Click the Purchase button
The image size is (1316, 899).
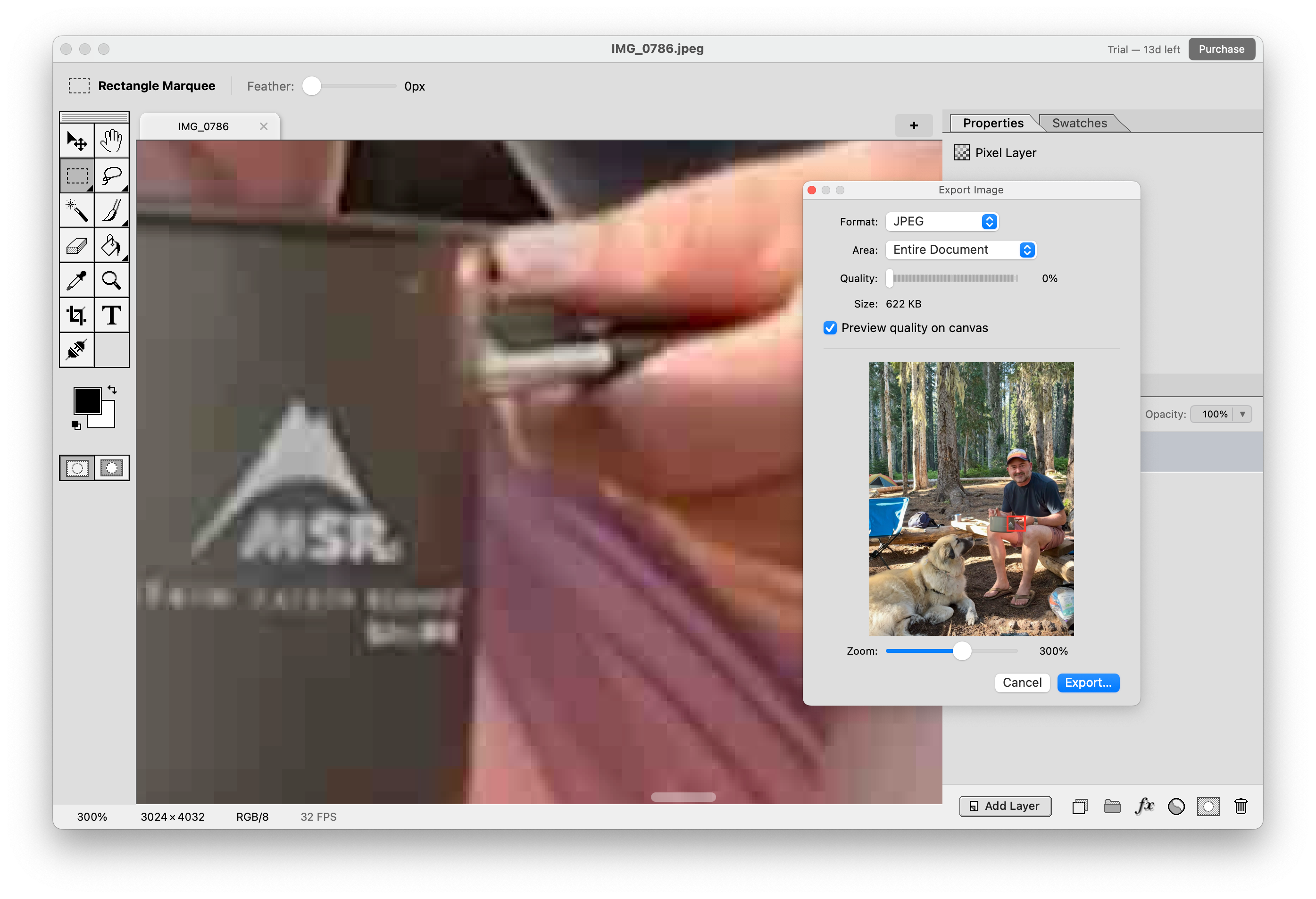[x=1222, y=49]
